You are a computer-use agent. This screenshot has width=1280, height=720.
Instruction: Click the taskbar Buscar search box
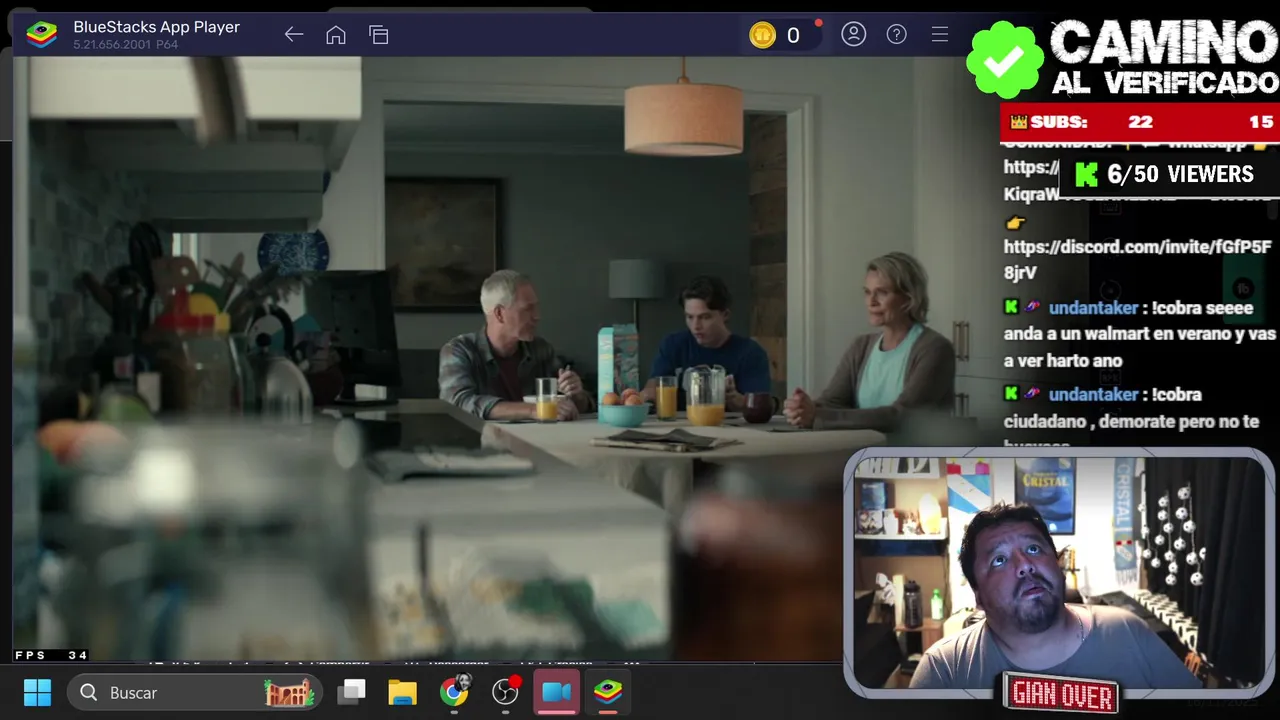click(x=195, y=692)
